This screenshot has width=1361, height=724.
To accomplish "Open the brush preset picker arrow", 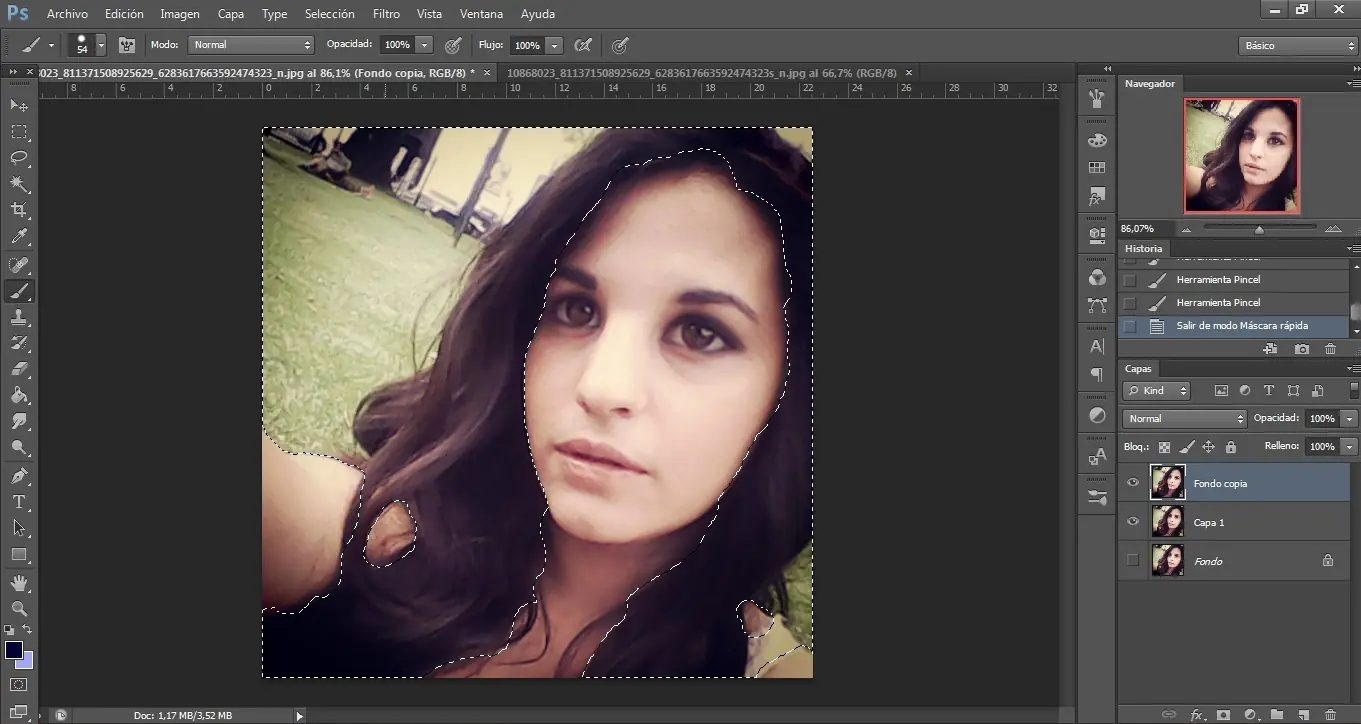I will [x=101, y=45].
